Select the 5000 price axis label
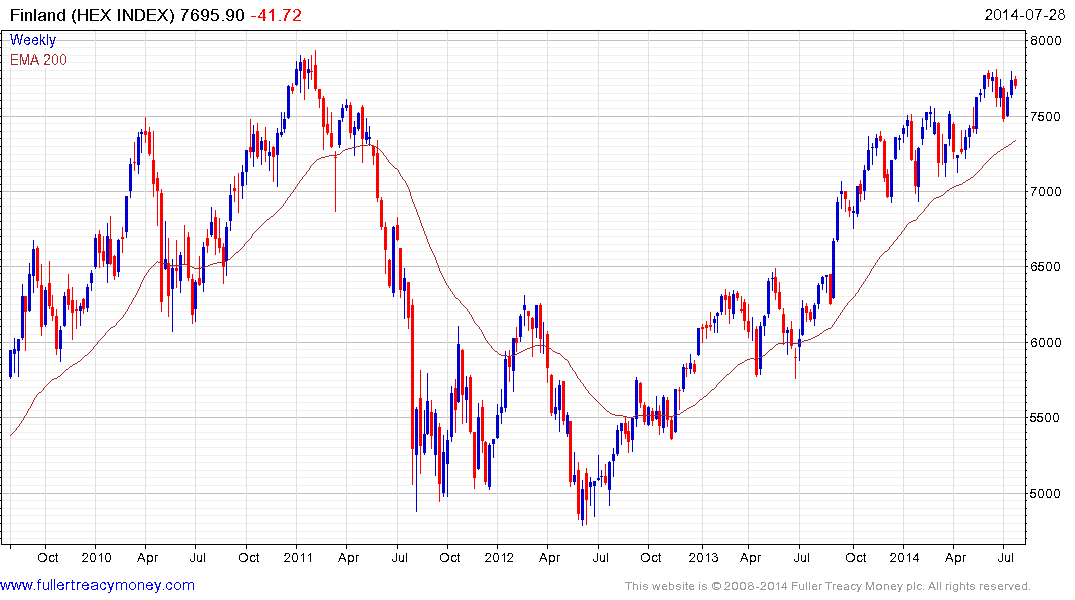1075x600 pixels. (x=1046, y=494)
